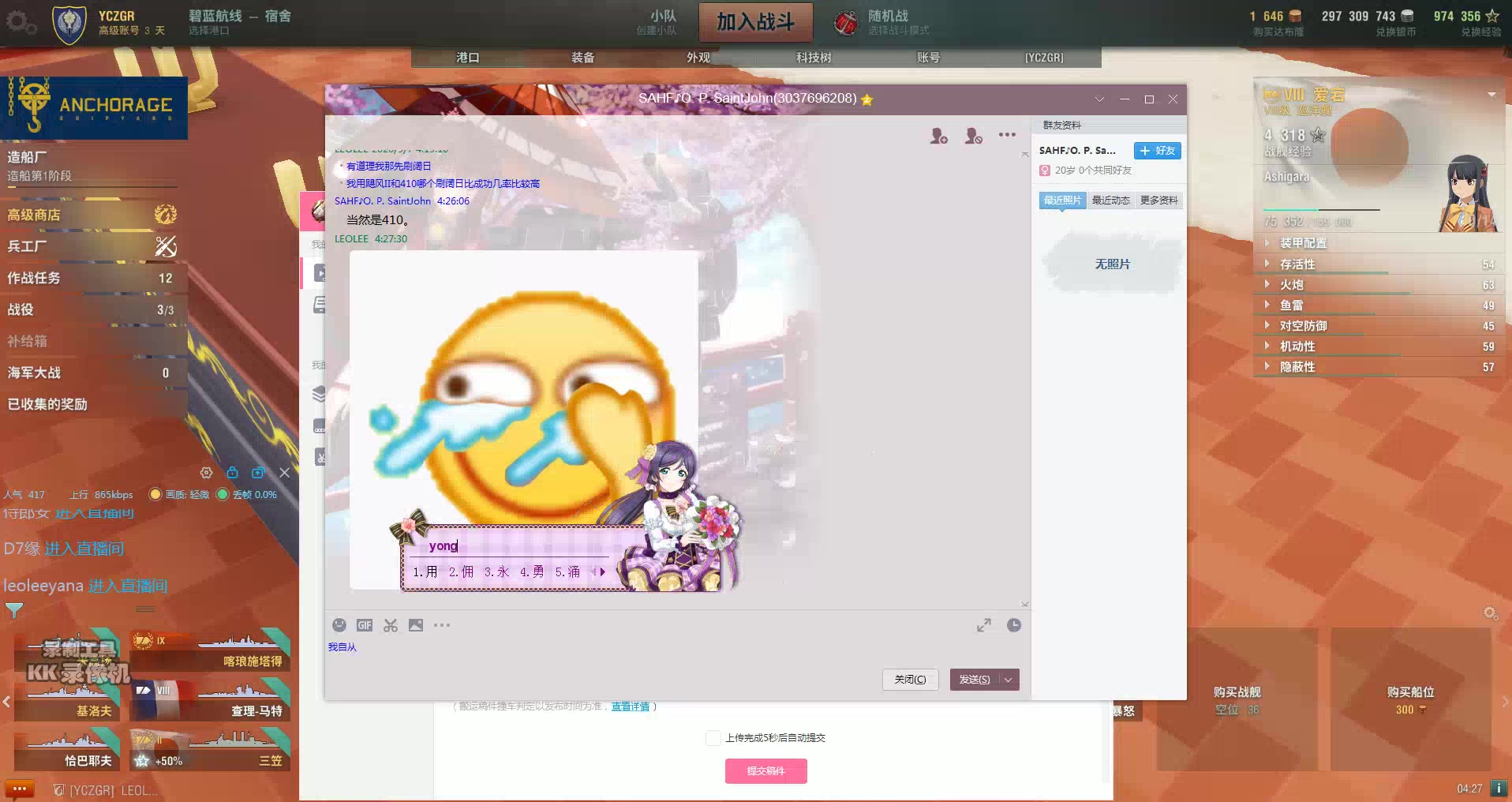
Task: Collapse the ship info panel arrow
Action: pyautogui.click(x=1491, y=95)
